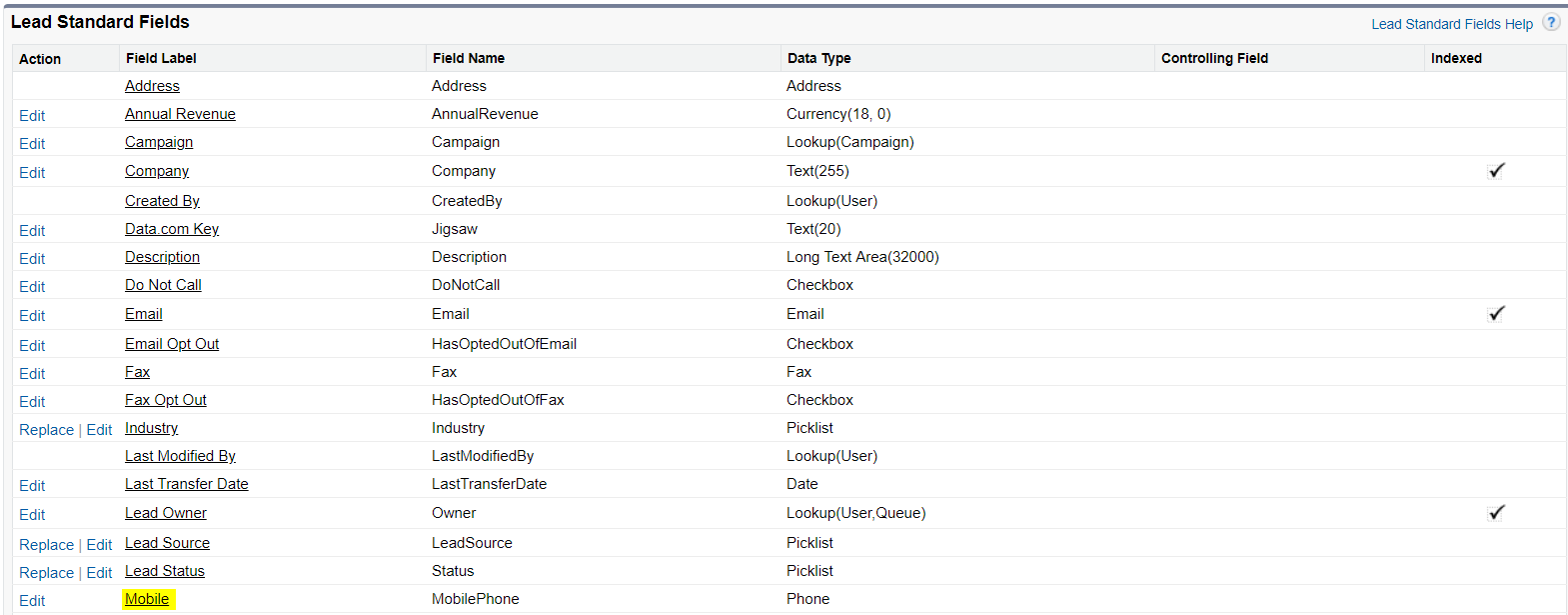The width and height of the screenshot is (1568, 615).
Task: Click the Indexed checkmark for Lead Owner
Action: [1496, 513]
